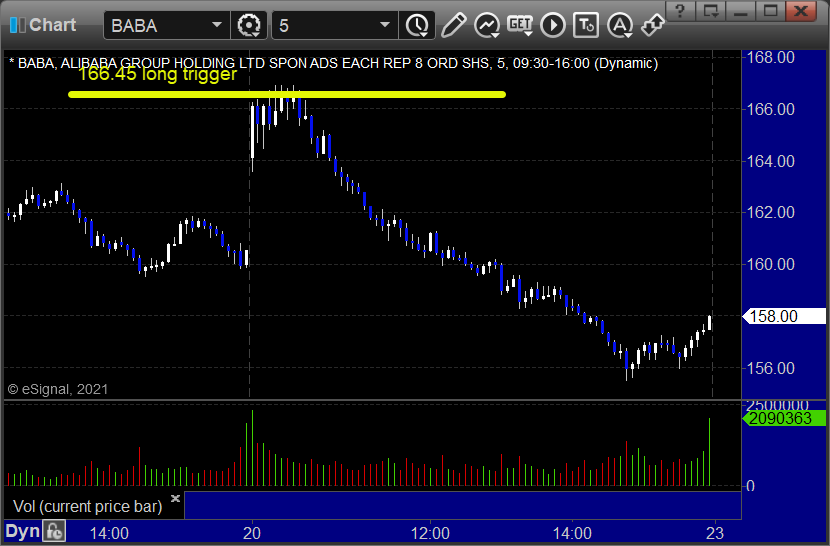Click the 2090363 volume value marker
The image size is (830, 546).
tap(784, 418)
